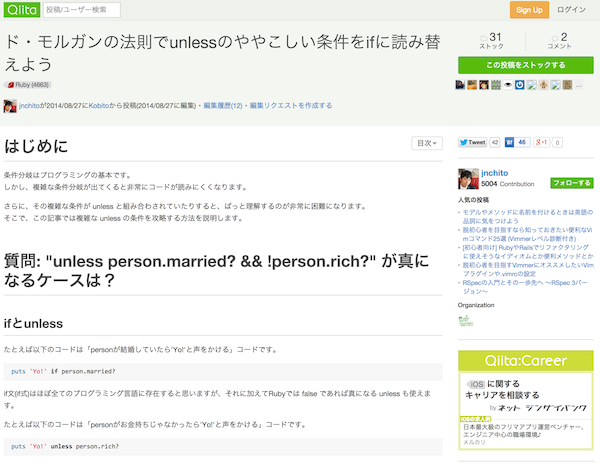This screenshot has width=600, height=464.
Task: Click the Google +1 button
Action: [x=541, y=142]
